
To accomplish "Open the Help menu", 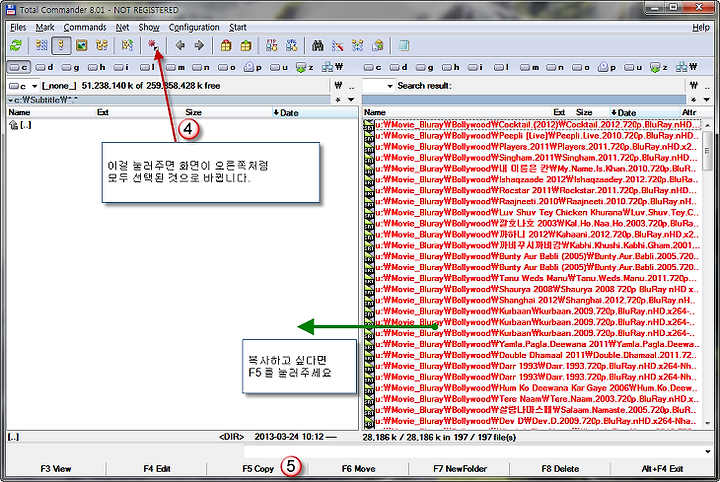I will click(701, 28).
